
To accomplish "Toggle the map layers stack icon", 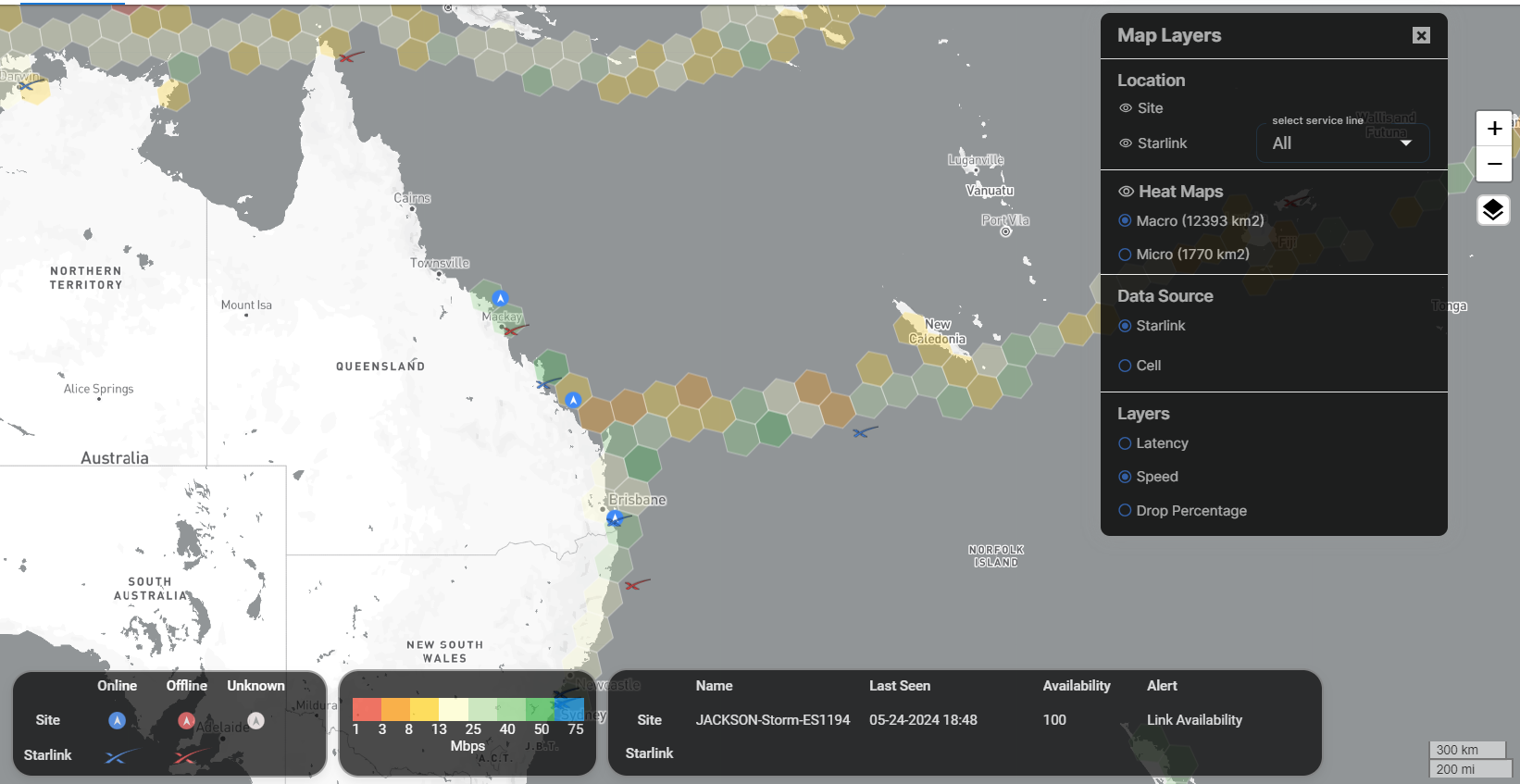I will click(1492, 210).
